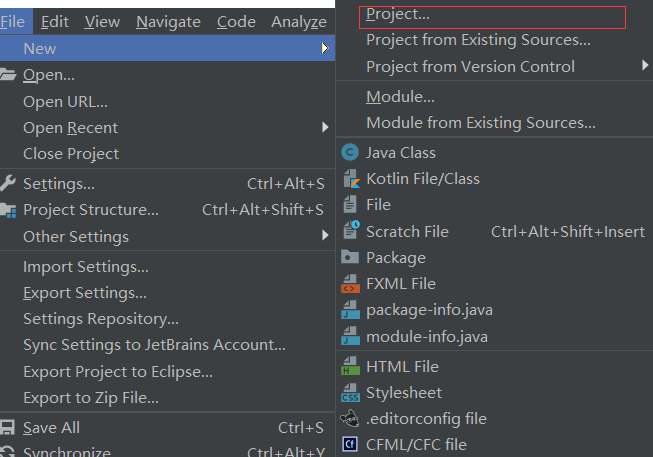This screenshot has width=653, height=457.
Task: Click the CFML/CFC file icon
Action: (x=350, y=444)
